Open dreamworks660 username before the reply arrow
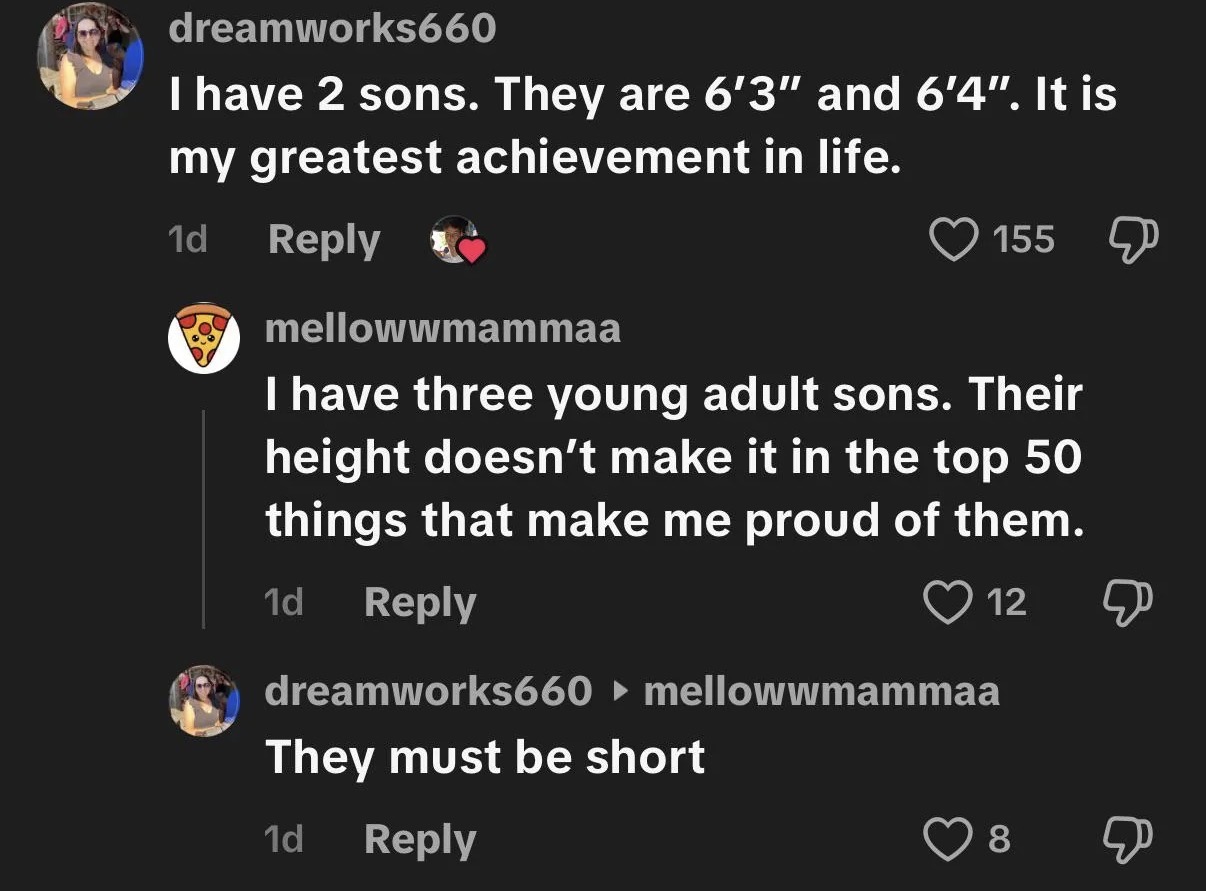This screenshot has height=891, width=1206. coord(428,691)
